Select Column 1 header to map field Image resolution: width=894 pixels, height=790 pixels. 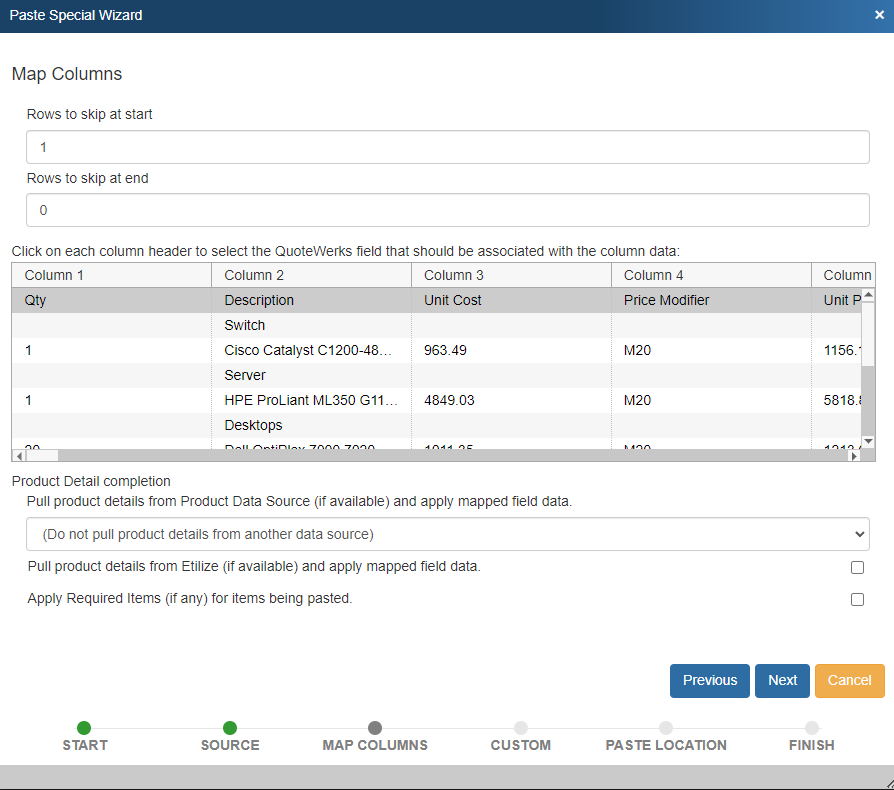(x=111, y=275)
